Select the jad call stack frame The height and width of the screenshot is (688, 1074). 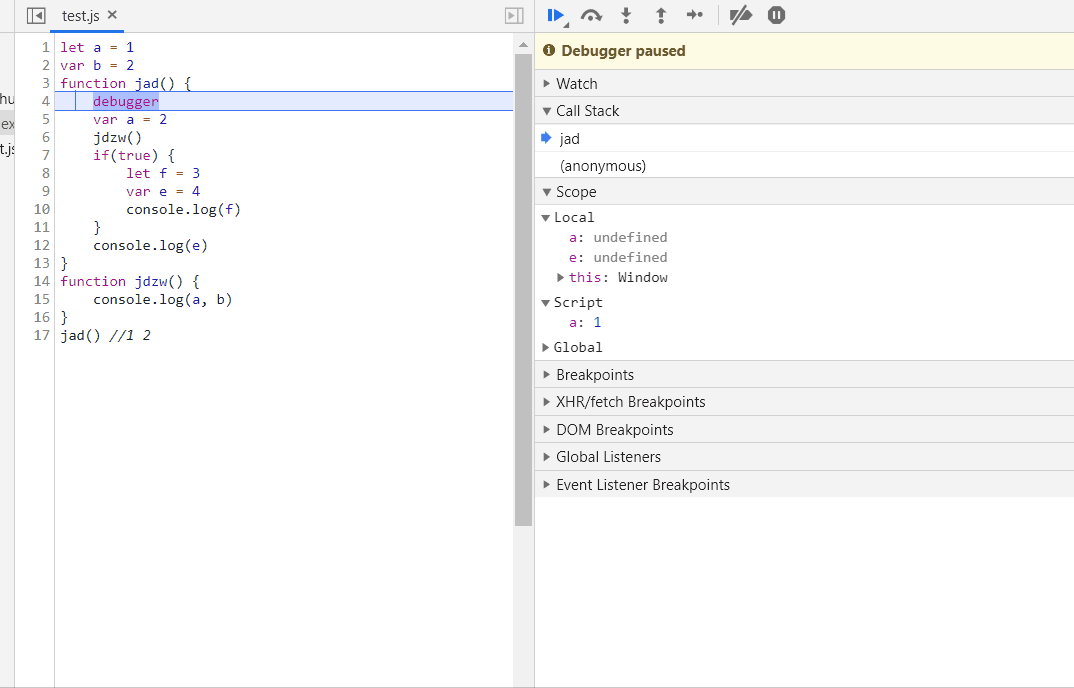pos(804,138)
